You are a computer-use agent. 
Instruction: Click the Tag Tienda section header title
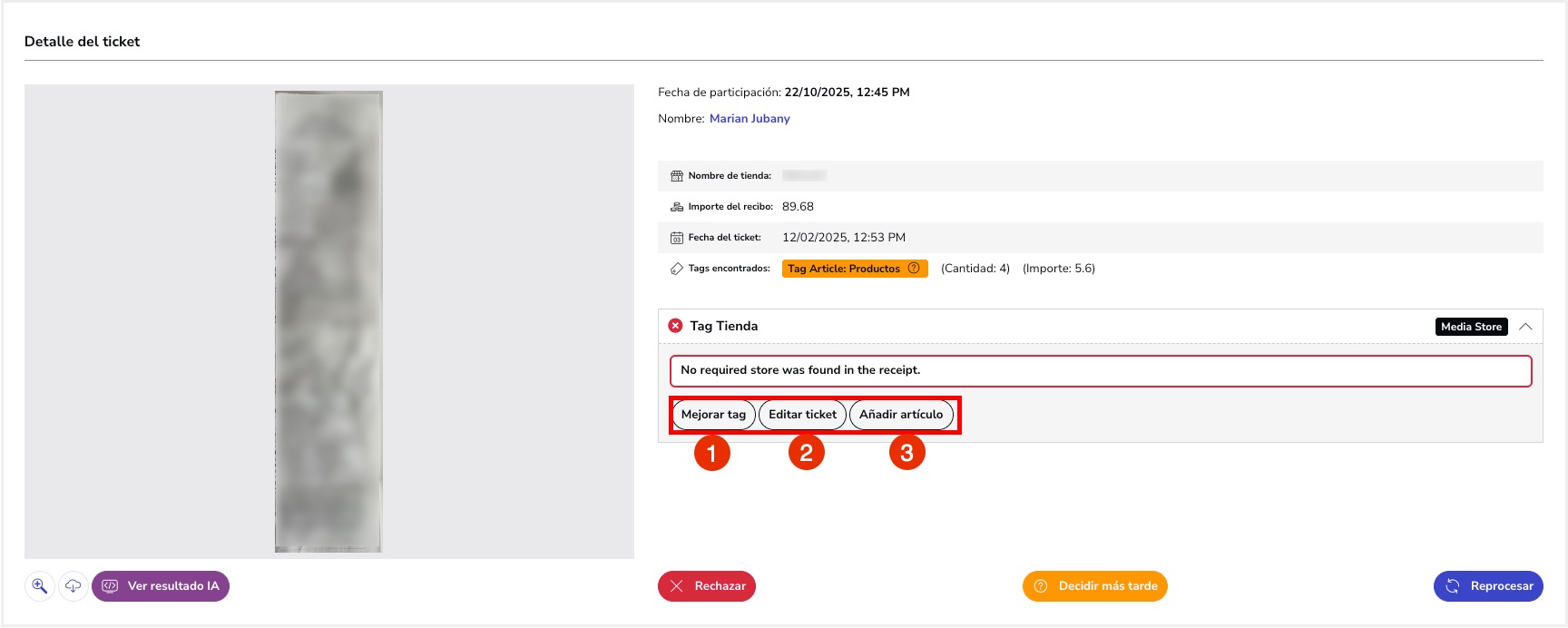(x=723, y=326)
